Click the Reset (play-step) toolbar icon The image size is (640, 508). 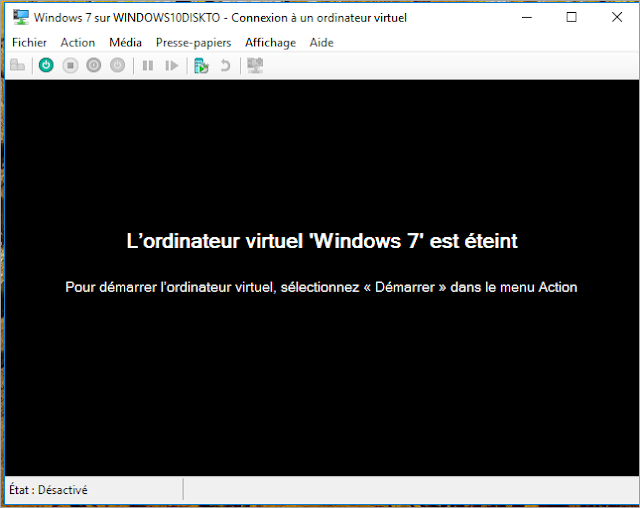(172, 65)
